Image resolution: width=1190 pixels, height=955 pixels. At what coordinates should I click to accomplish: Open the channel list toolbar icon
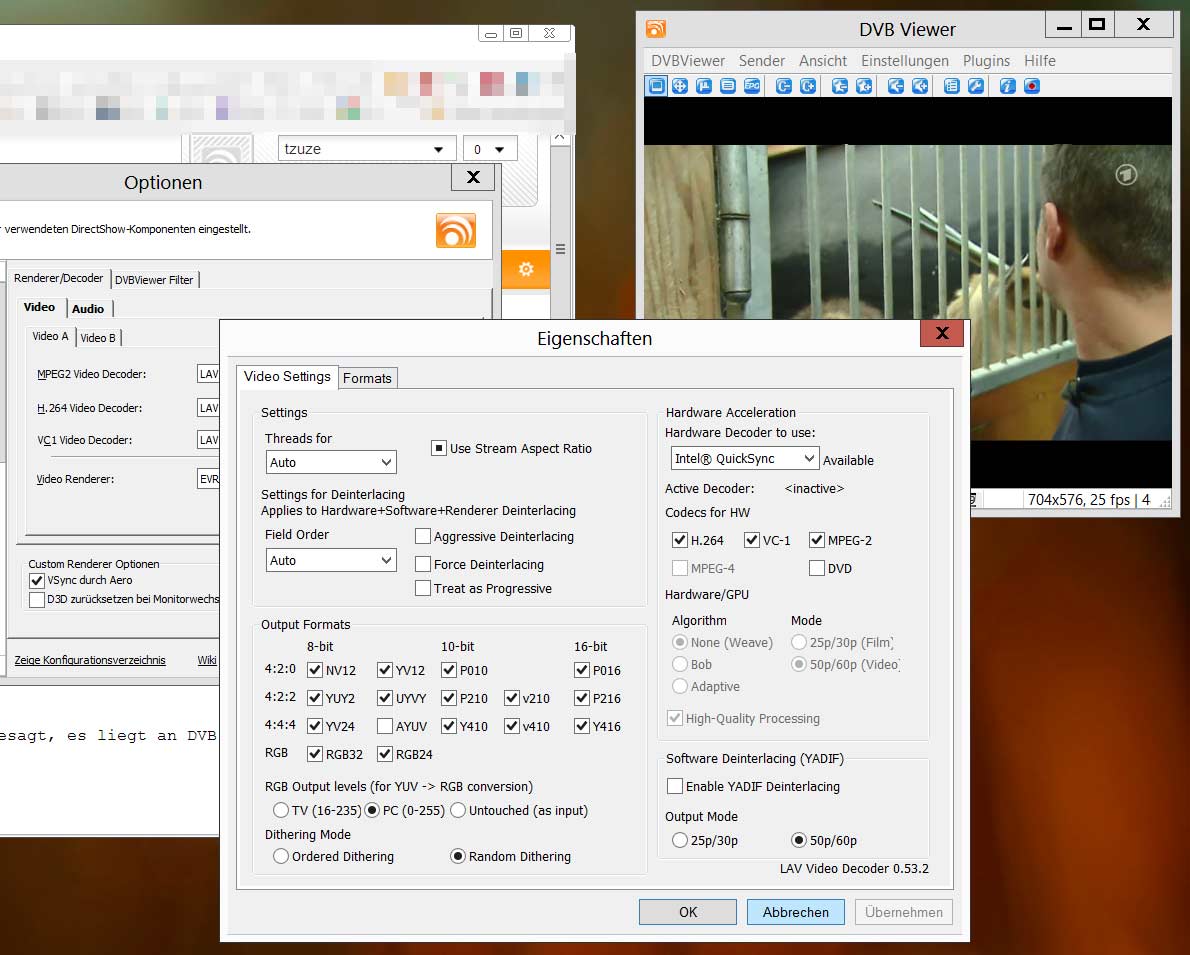(952, 86)
